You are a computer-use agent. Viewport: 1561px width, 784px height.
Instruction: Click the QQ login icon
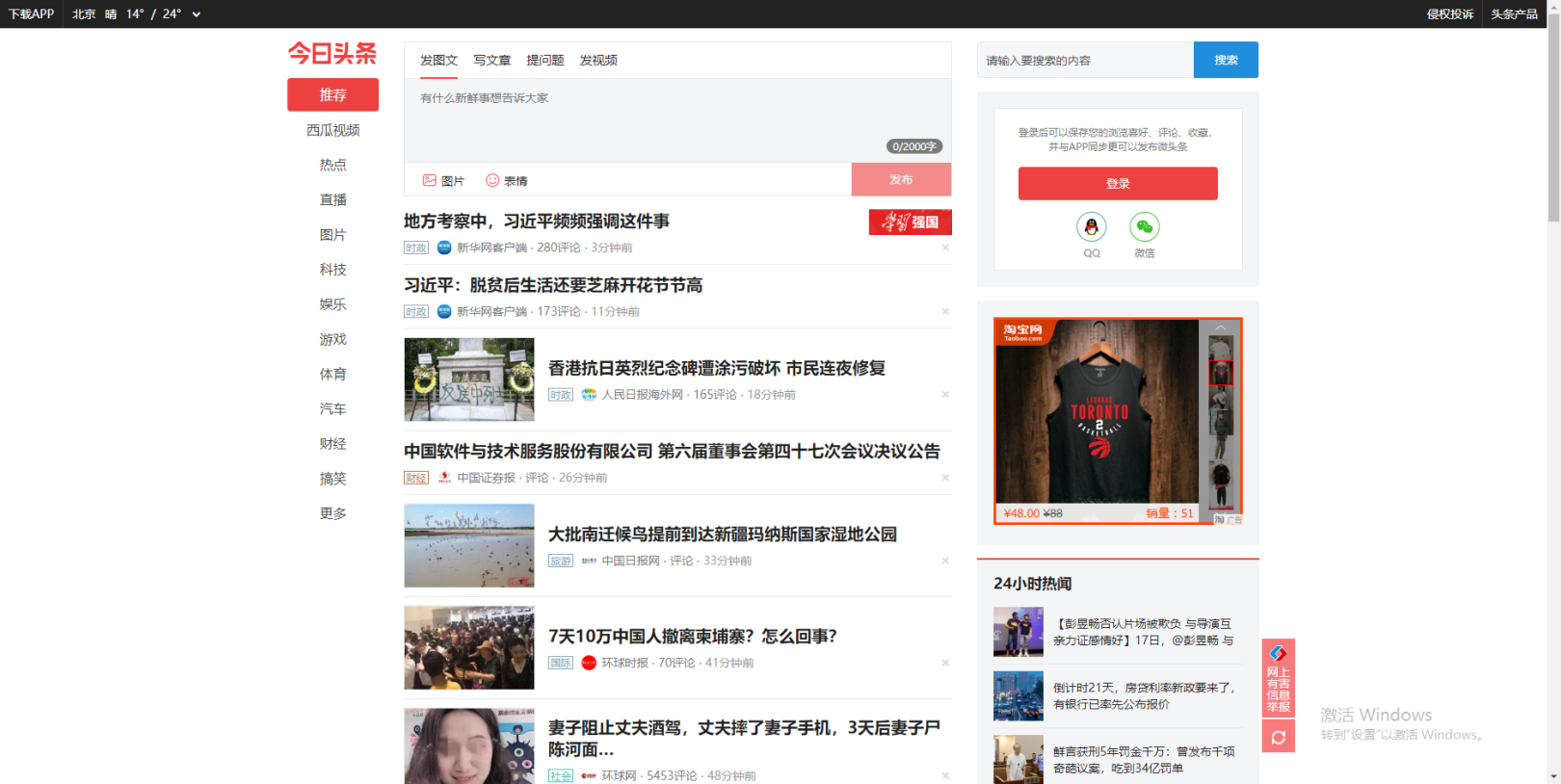(x=1091, y=227)
